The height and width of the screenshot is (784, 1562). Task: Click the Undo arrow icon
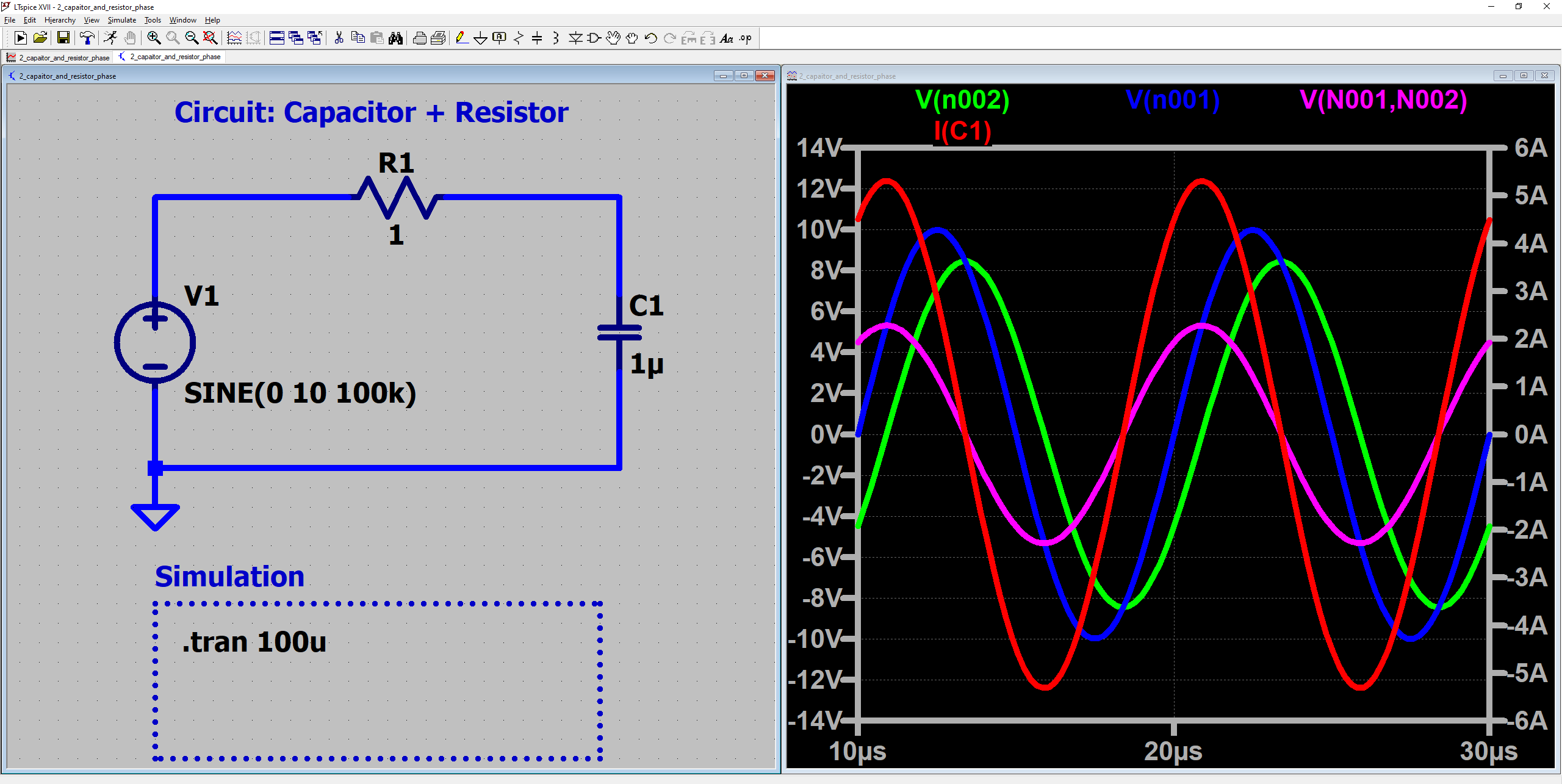point(650,38)
